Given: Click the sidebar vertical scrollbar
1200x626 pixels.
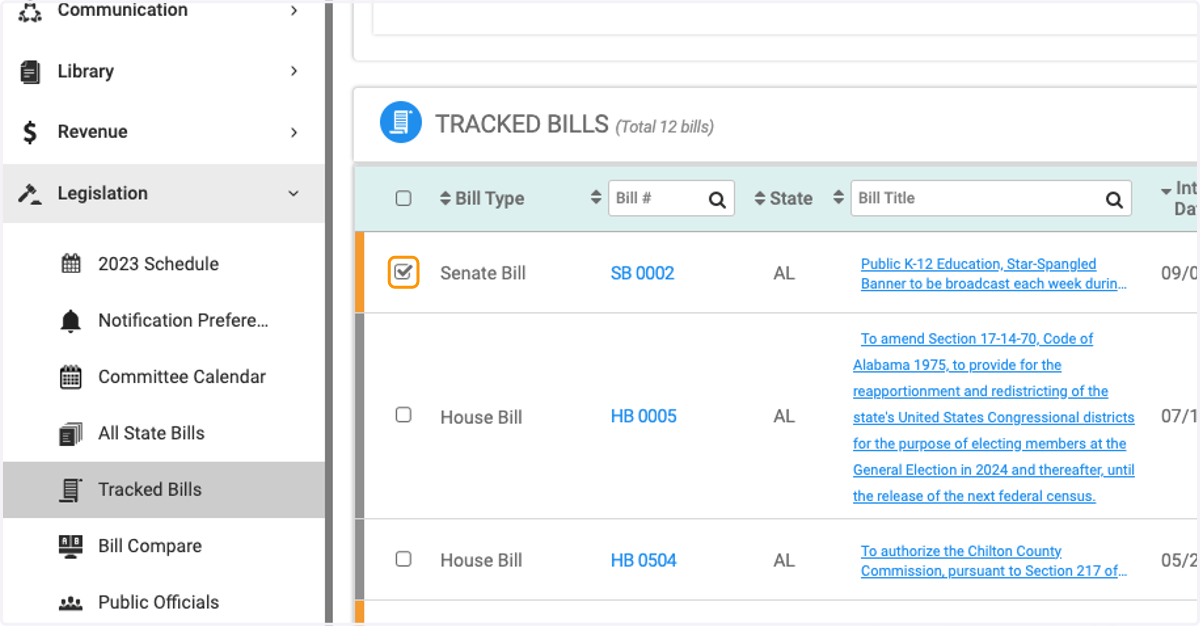Looking at the screenshot, I should [x=328, y=313].
